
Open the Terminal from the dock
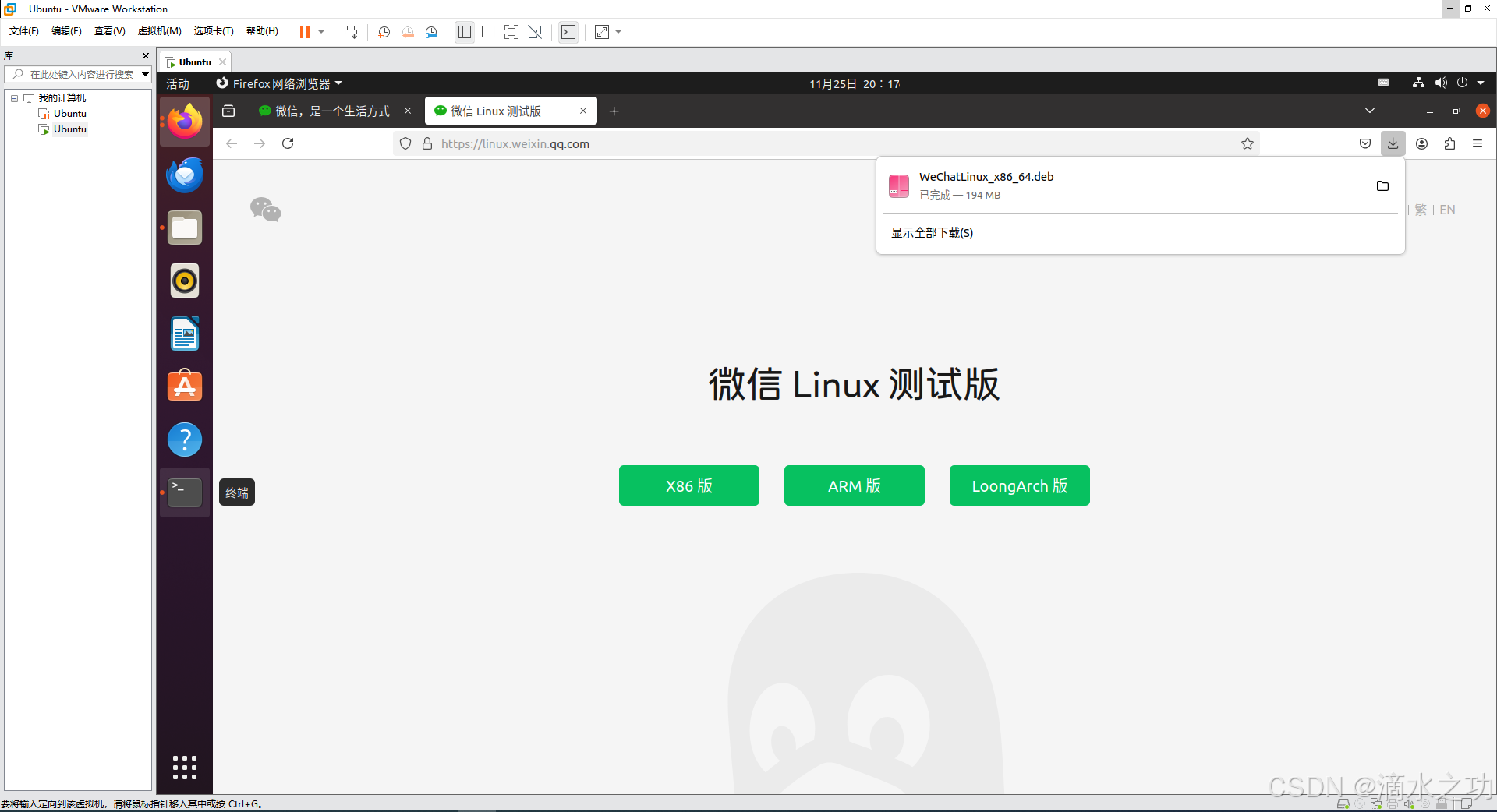[x=185, y=492]
